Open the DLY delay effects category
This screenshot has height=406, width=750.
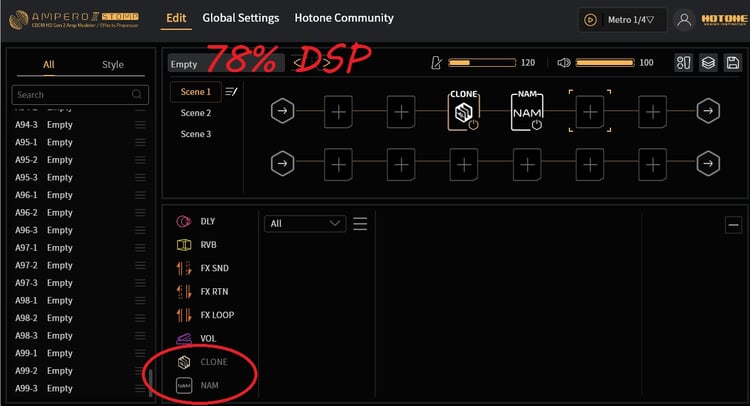click(x=196, y=221)
